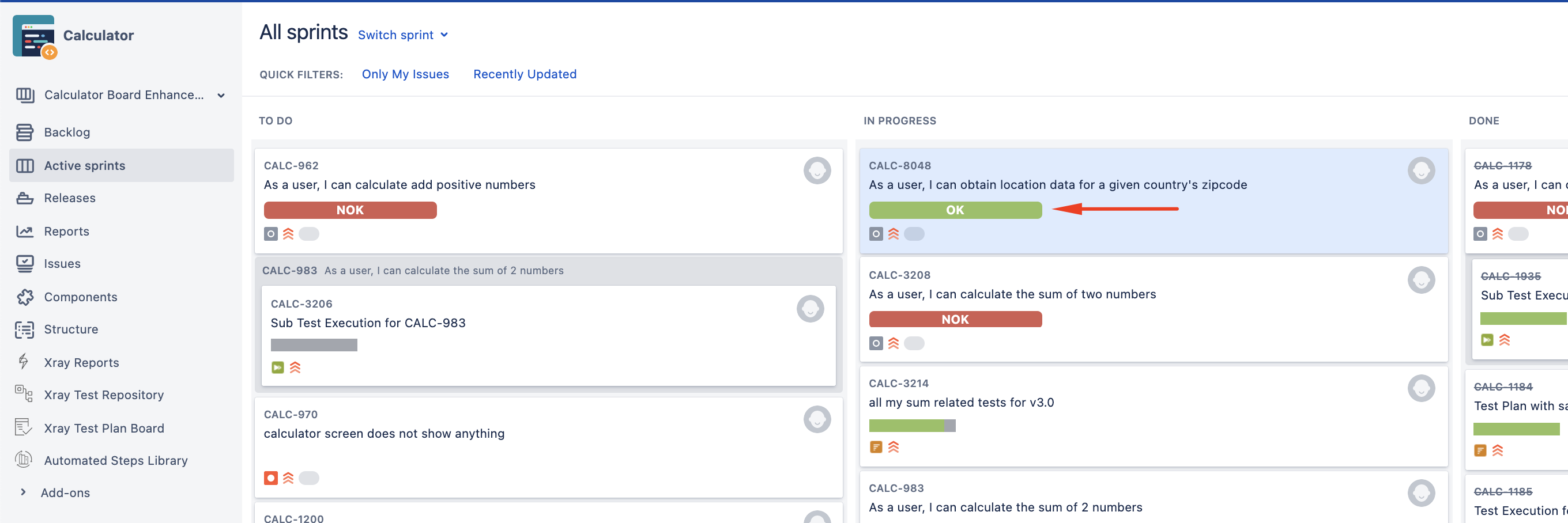Click the Backlog sidebar icon
The image size is (1568, 523).
click(24, 132)
